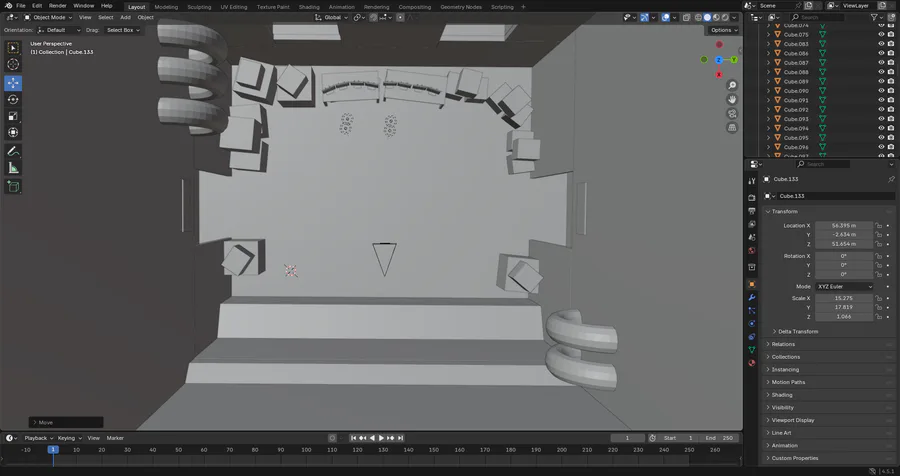This screenshot has height=476, width=900.
Task: Open the Edit menu
Action: pos(37,6)
